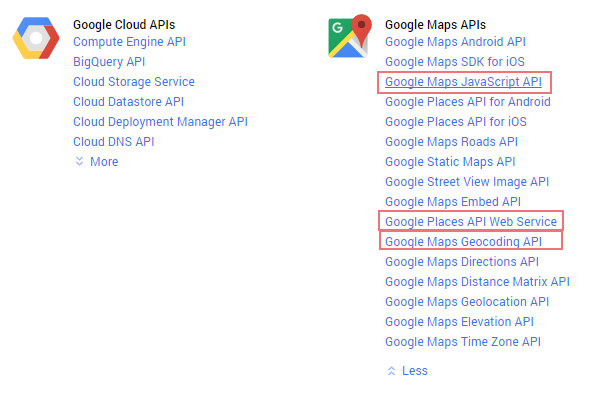
Task: Click the Google Maps pin logo icon
Action: [x=350, y=36]
